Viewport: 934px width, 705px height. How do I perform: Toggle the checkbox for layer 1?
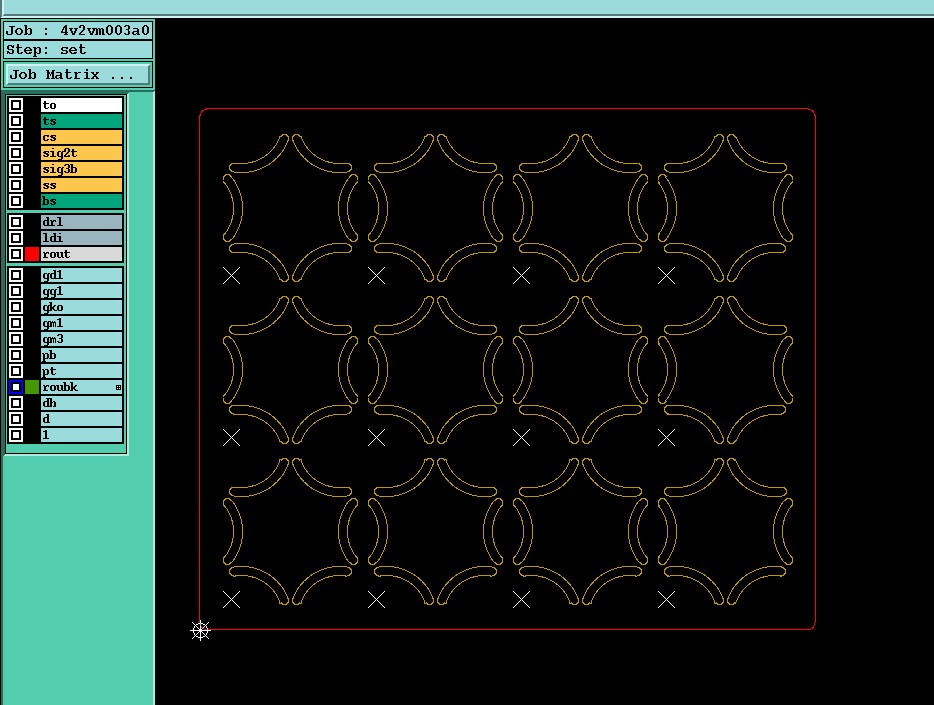click(x=16, y=435)
